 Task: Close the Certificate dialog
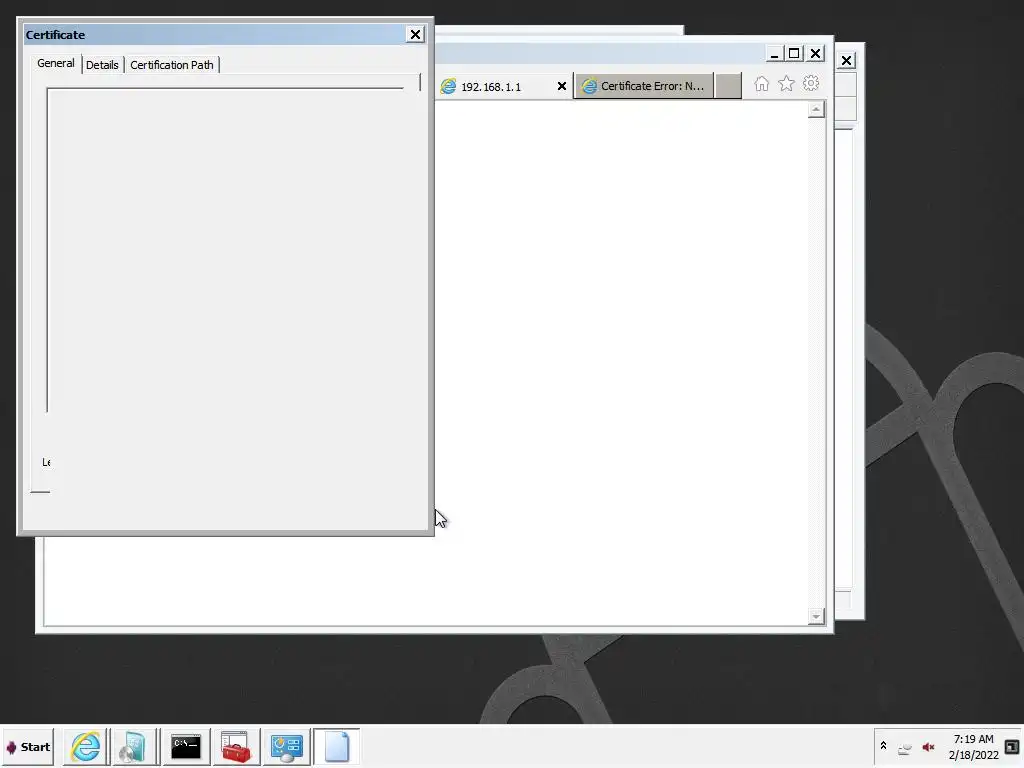415,35
